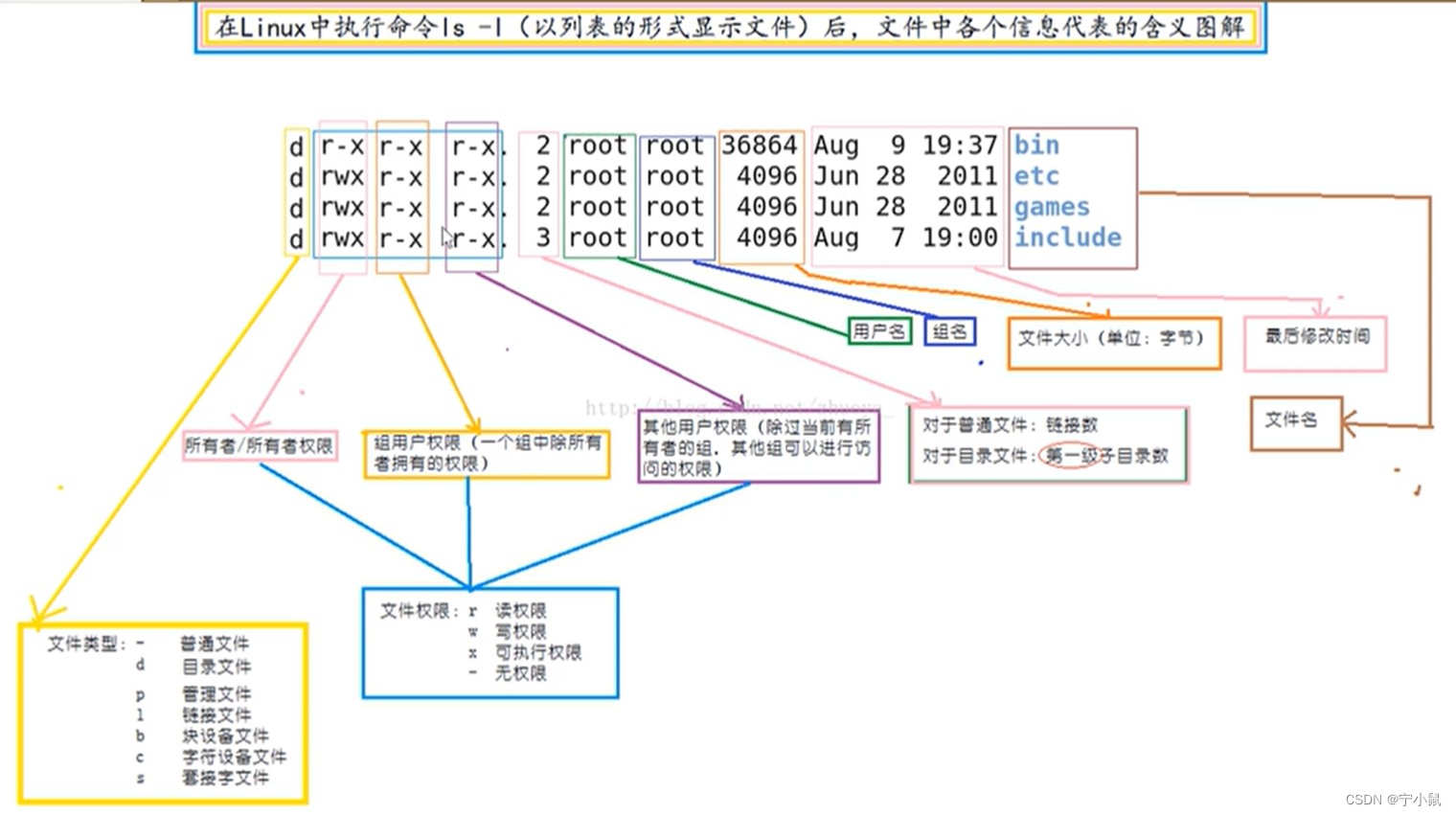Screen dimensions: 1456x815
Task: Click the file size '36864'
Action: pos(760,146)
